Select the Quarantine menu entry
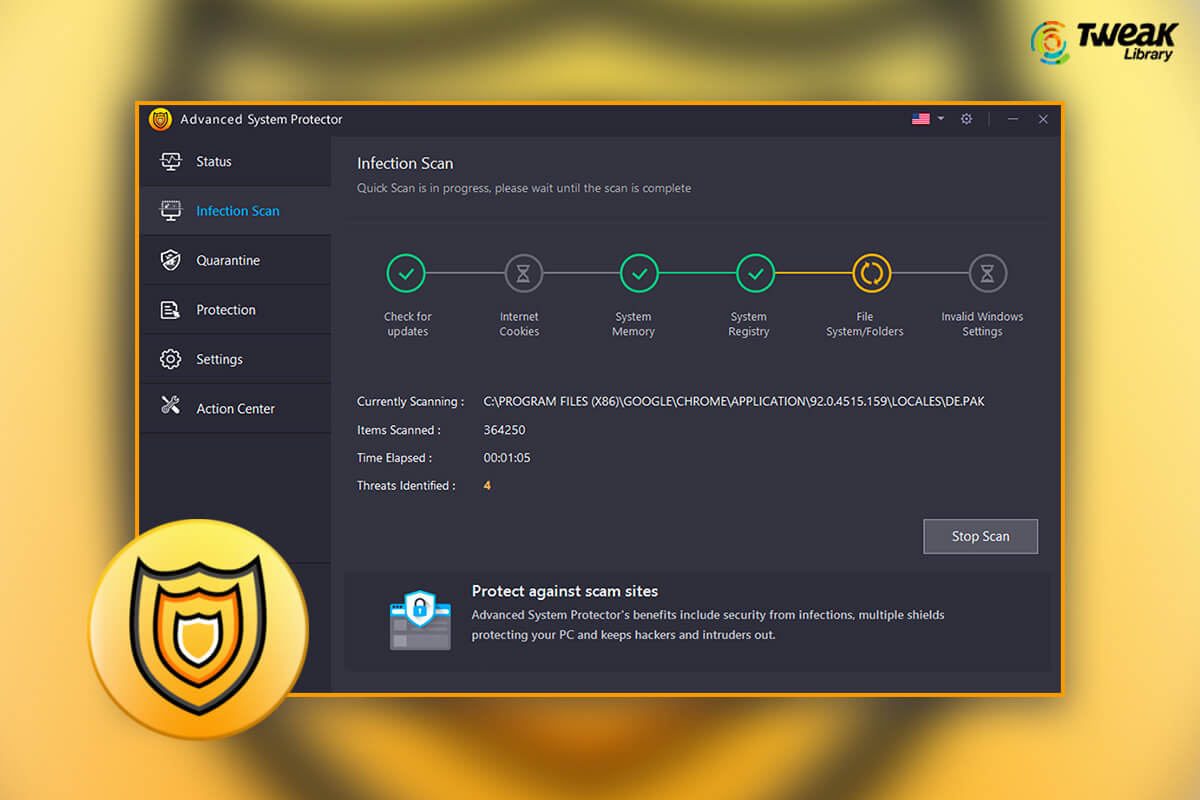 pyautogui.click(x=229, y=259)
